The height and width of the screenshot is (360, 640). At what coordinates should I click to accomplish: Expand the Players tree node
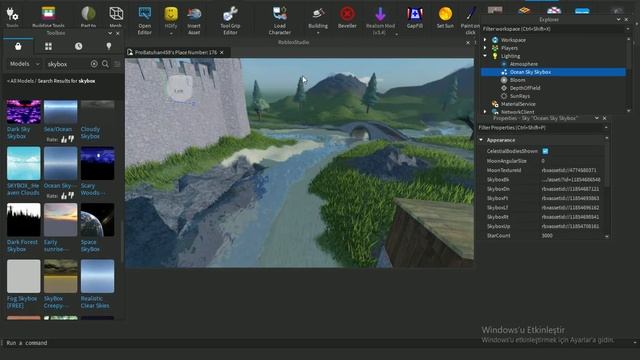point(485,48)
